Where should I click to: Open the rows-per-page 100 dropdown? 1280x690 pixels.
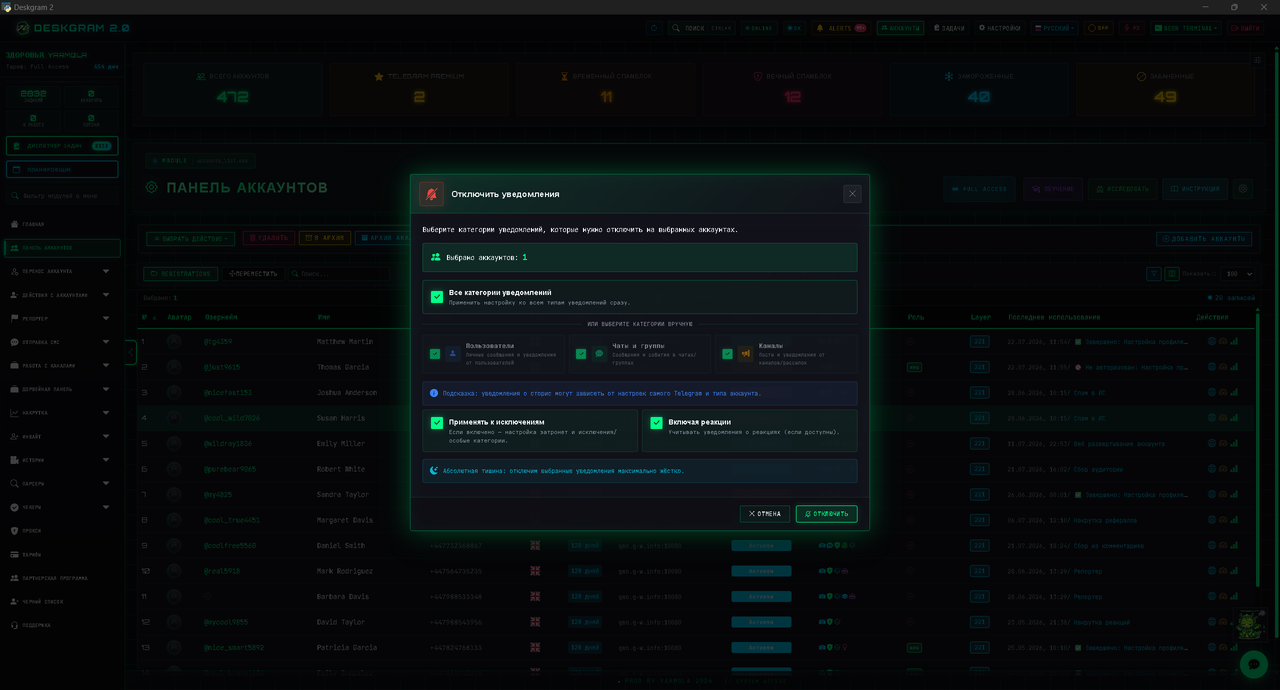(1238, 274)
